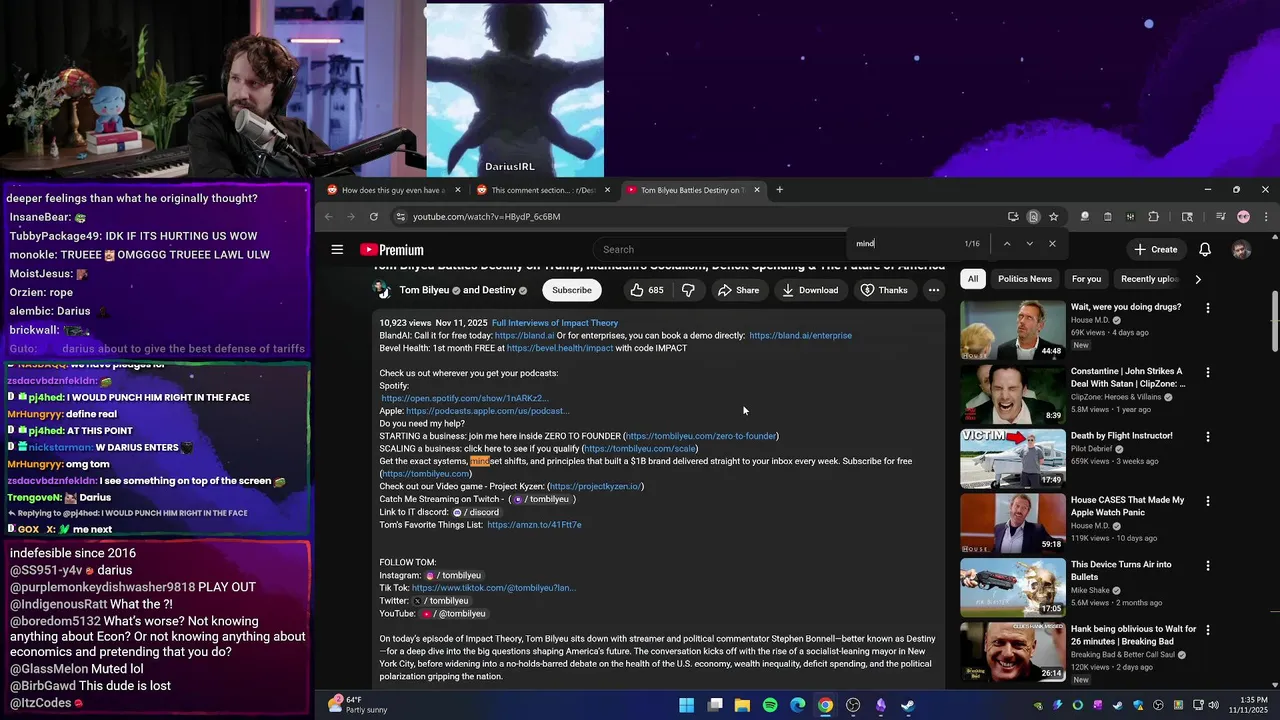Like the video with 685 likes
The image size is (1280, 720).
pyautogui.click(x=646, y=290)
